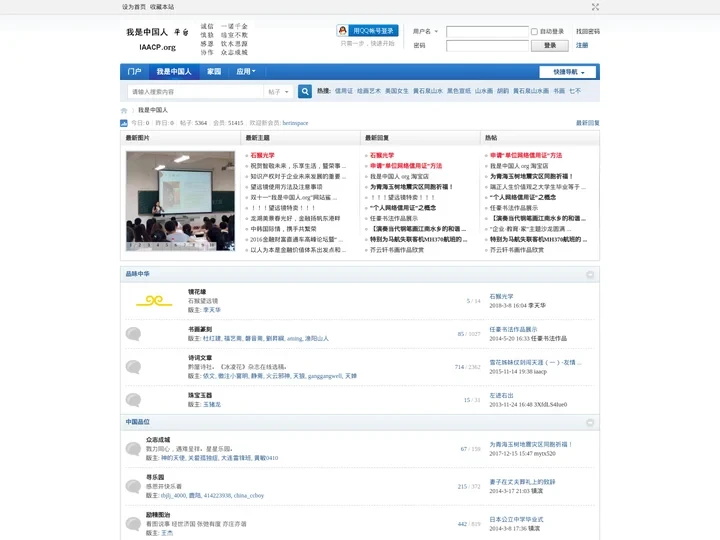Click 设为首页 link at top

134,7
